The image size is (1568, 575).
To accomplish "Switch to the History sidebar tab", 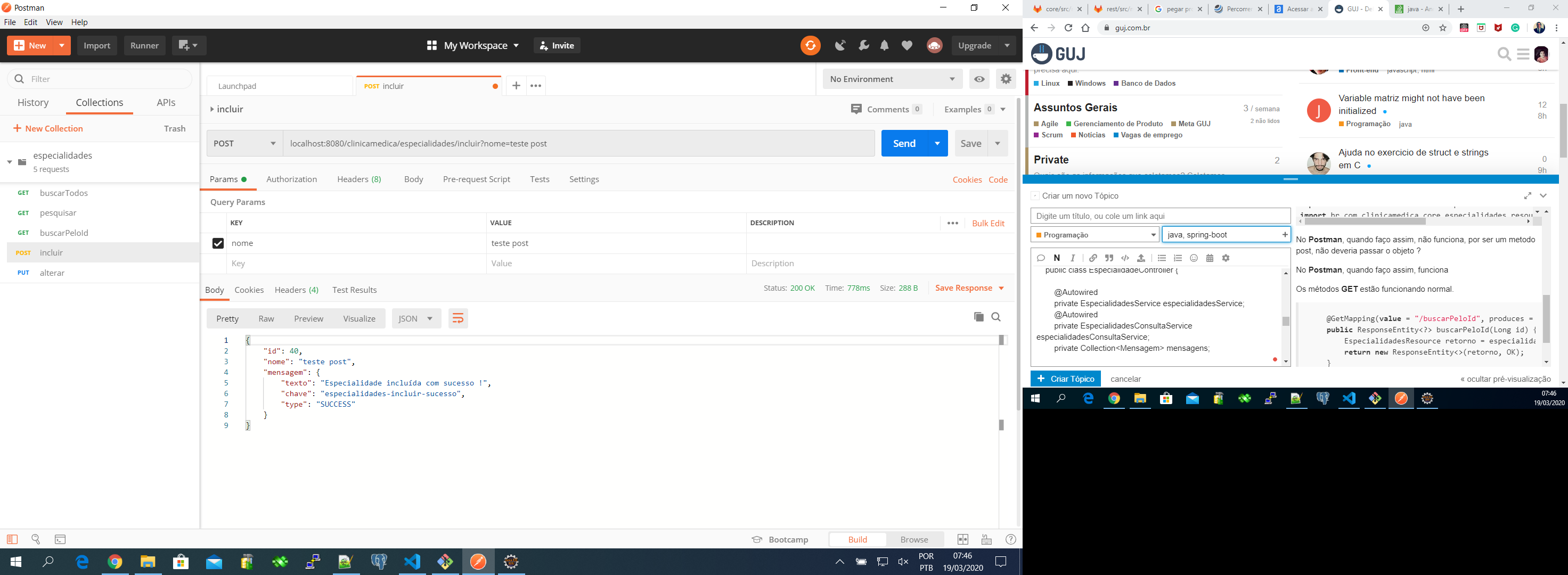I will tap(33, 103).
